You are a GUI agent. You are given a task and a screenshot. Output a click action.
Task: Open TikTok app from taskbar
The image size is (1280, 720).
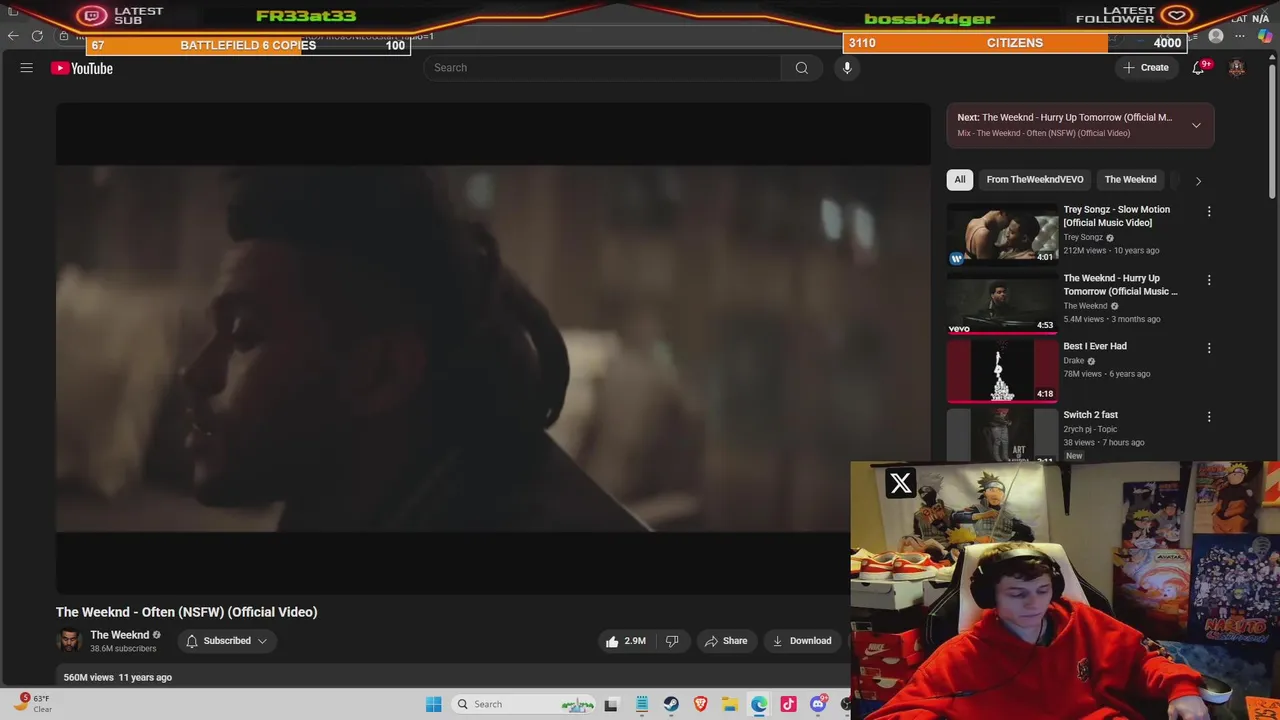(x=789, y=704)
